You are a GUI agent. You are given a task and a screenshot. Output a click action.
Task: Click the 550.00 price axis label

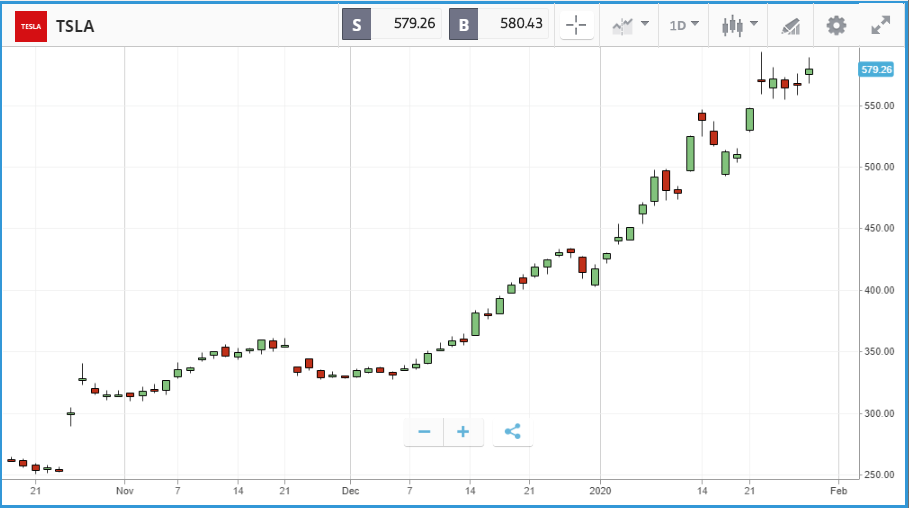880,106
